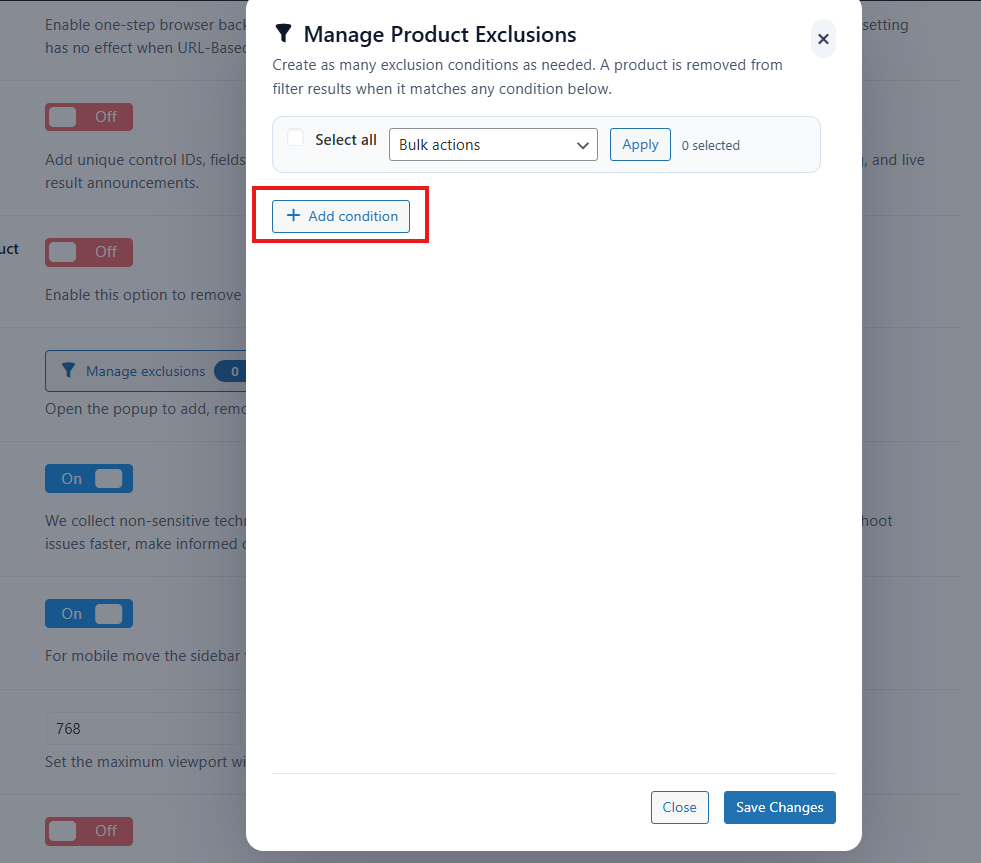Click Save Changes
The image size is (981, 863).
[x=779, y=807]
